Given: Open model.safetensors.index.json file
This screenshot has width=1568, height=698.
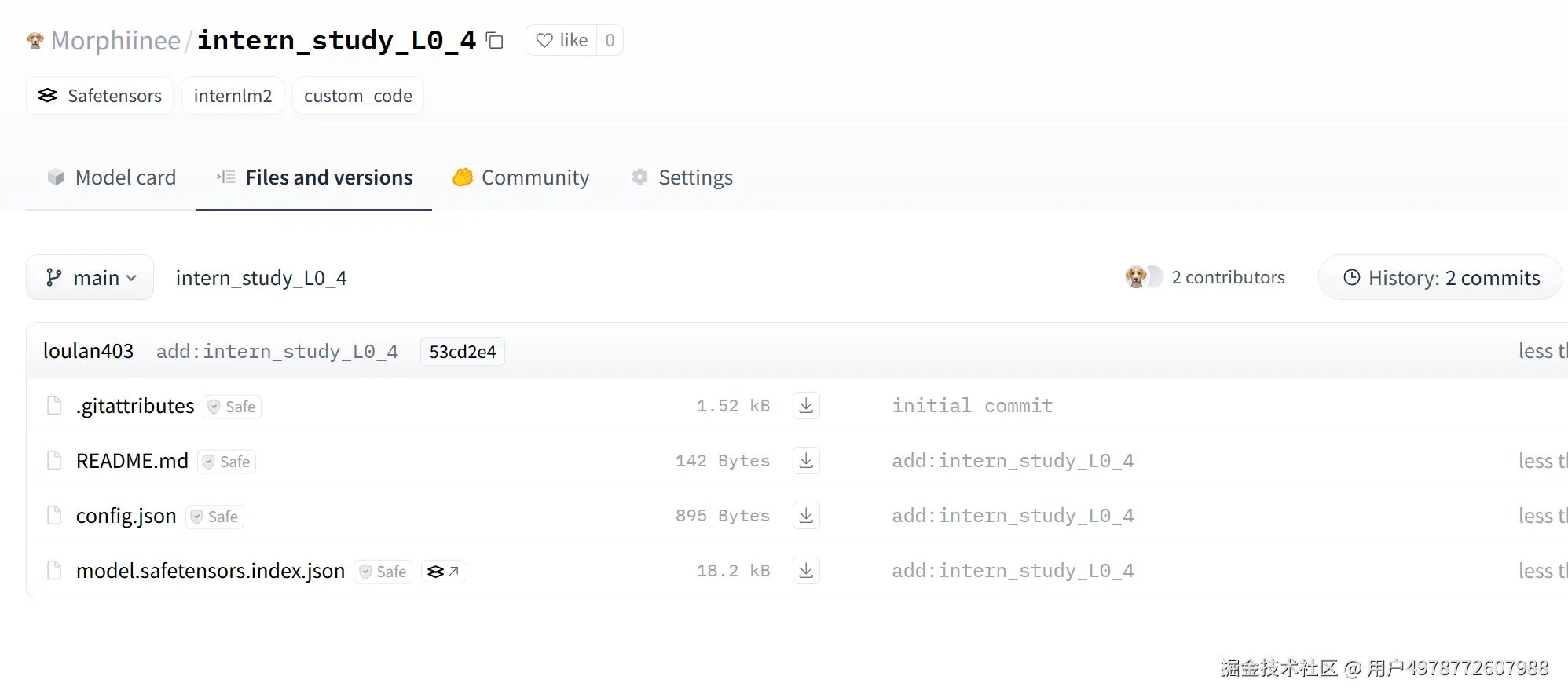Looking at the screenshot, I should pyautogui.click(x=211, y=571).
